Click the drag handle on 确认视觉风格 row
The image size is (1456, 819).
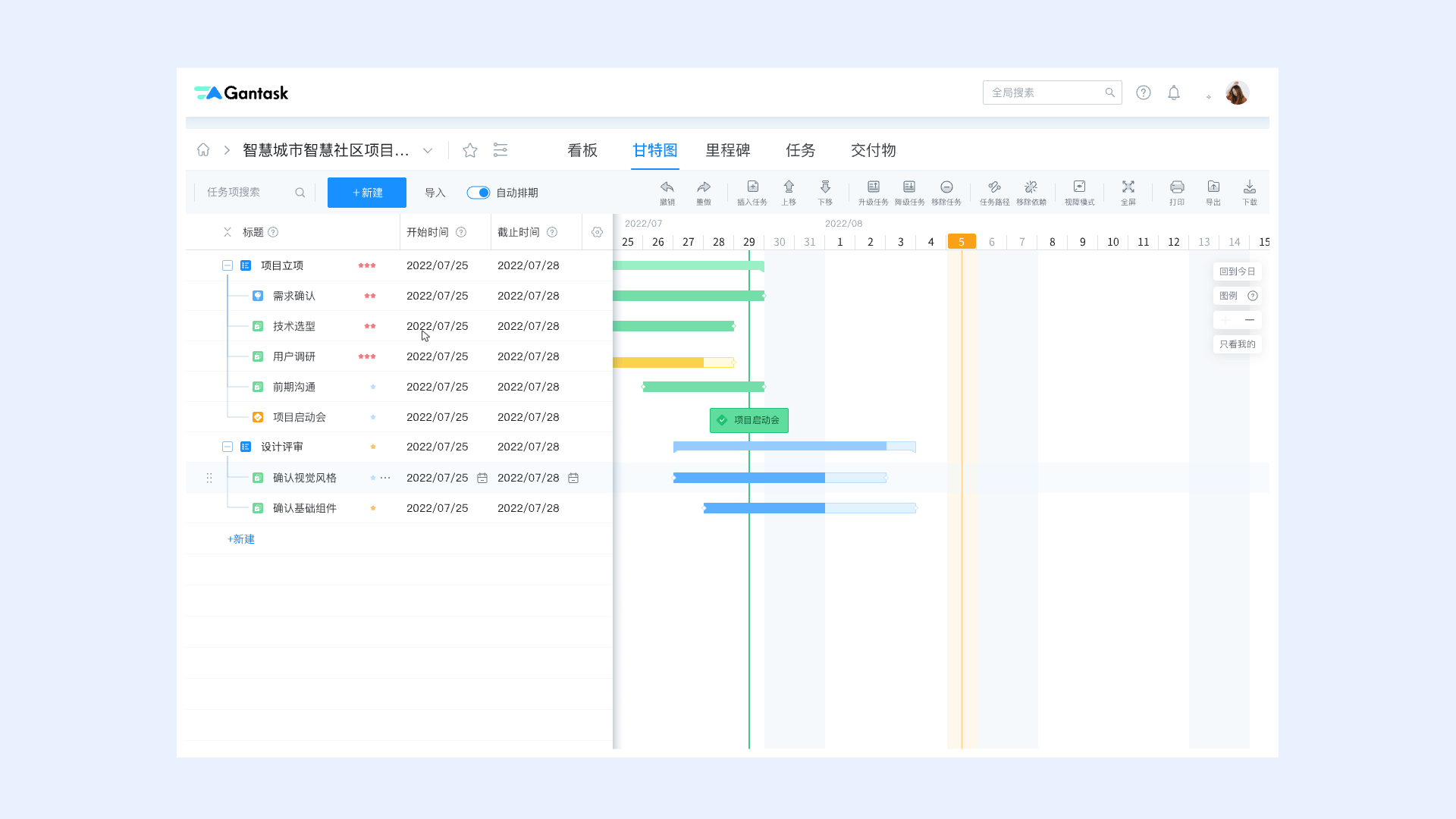[209, 478]
